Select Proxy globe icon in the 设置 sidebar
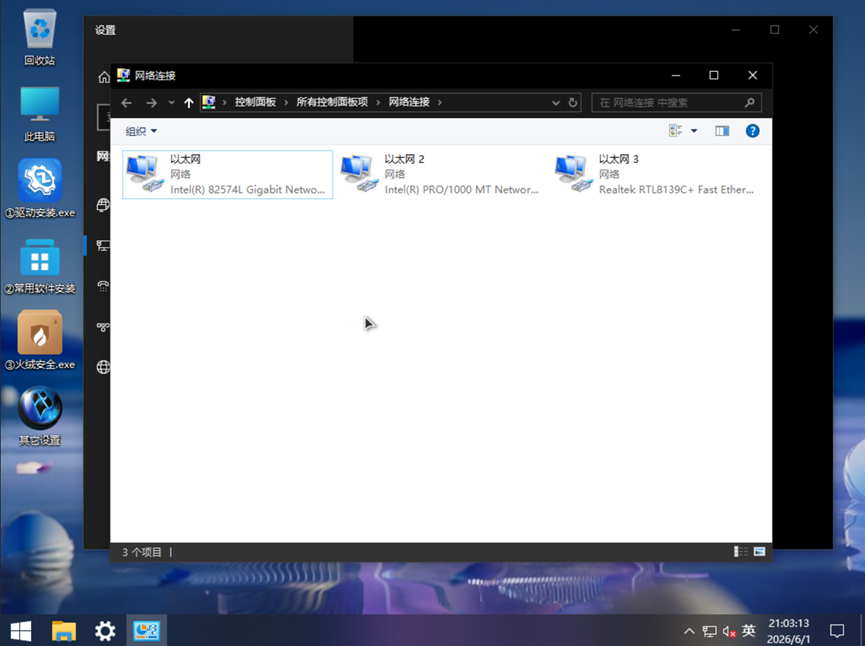Screen dimensions: 865x646 [x=103, y=367]
